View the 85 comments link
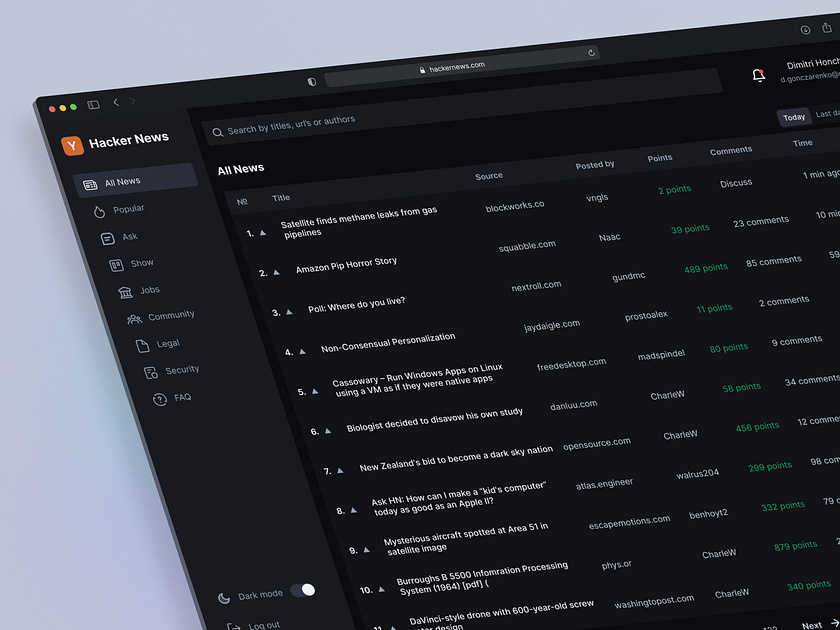The height and width of the screenshot is (630, 840). (772, 260)
